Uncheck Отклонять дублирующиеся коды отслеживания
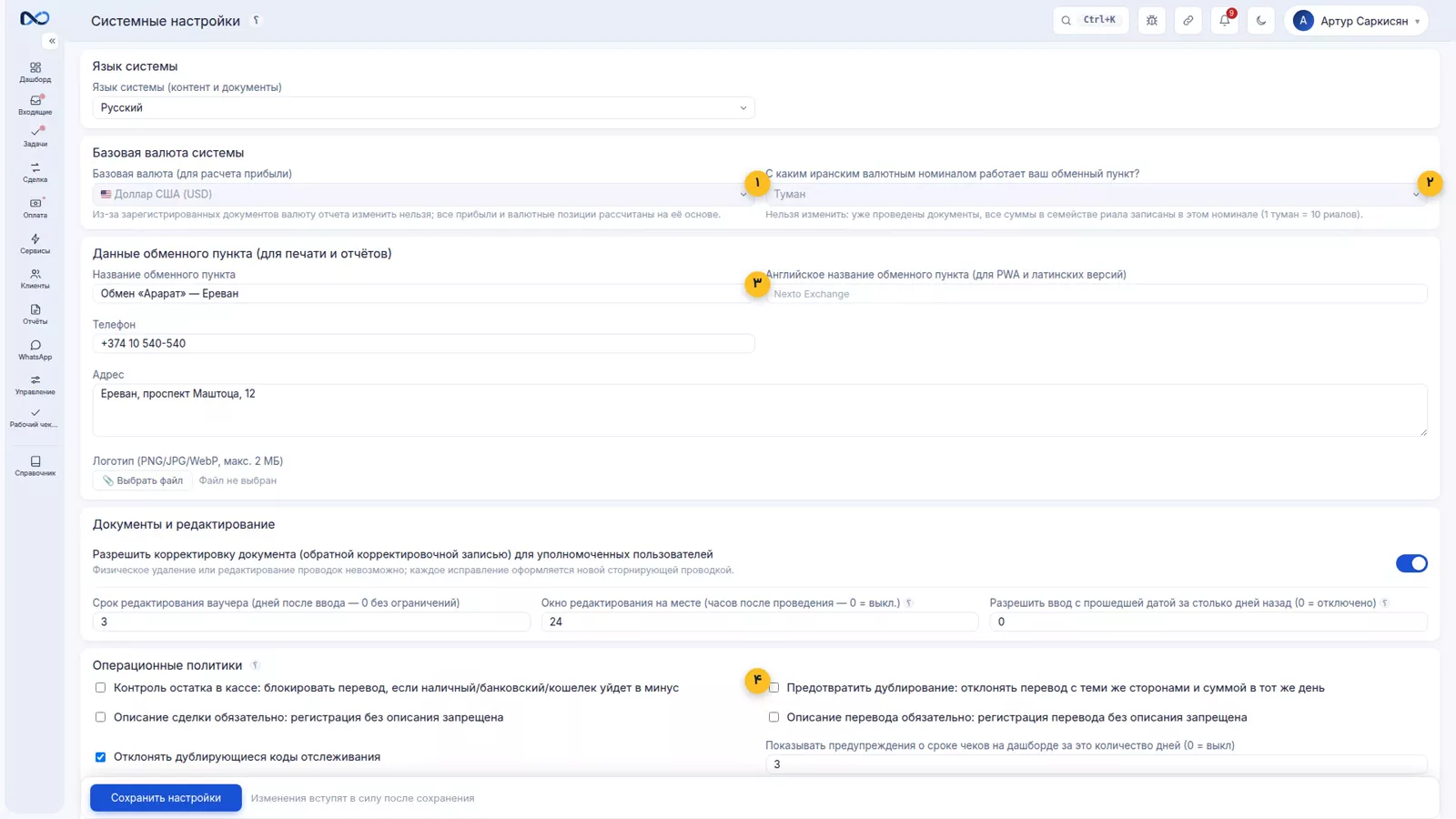 pyautogui.click(x=100, y=757)
